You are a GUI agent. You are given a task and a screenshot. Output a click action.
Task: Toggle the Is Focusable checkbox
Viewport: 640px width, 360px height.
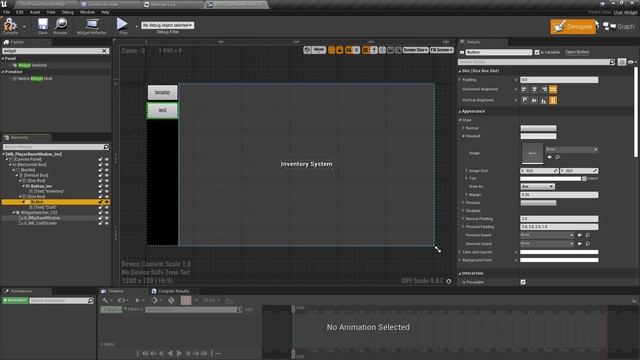(523, 282)
